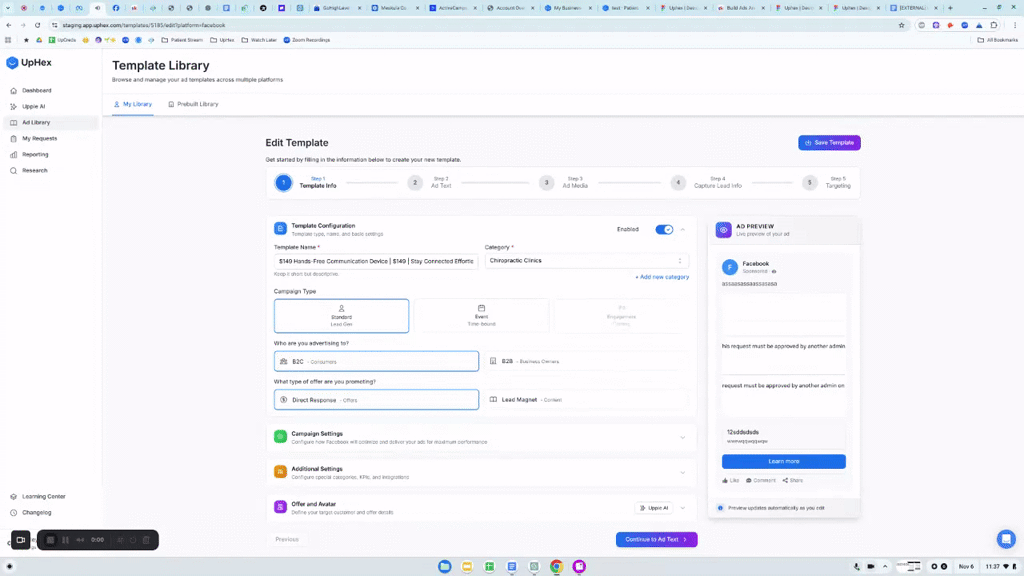Image resolution: width=1024 pixels, height=576 pixels.
Task: Delete the recording with trash icon
Action: click(146, 540)
